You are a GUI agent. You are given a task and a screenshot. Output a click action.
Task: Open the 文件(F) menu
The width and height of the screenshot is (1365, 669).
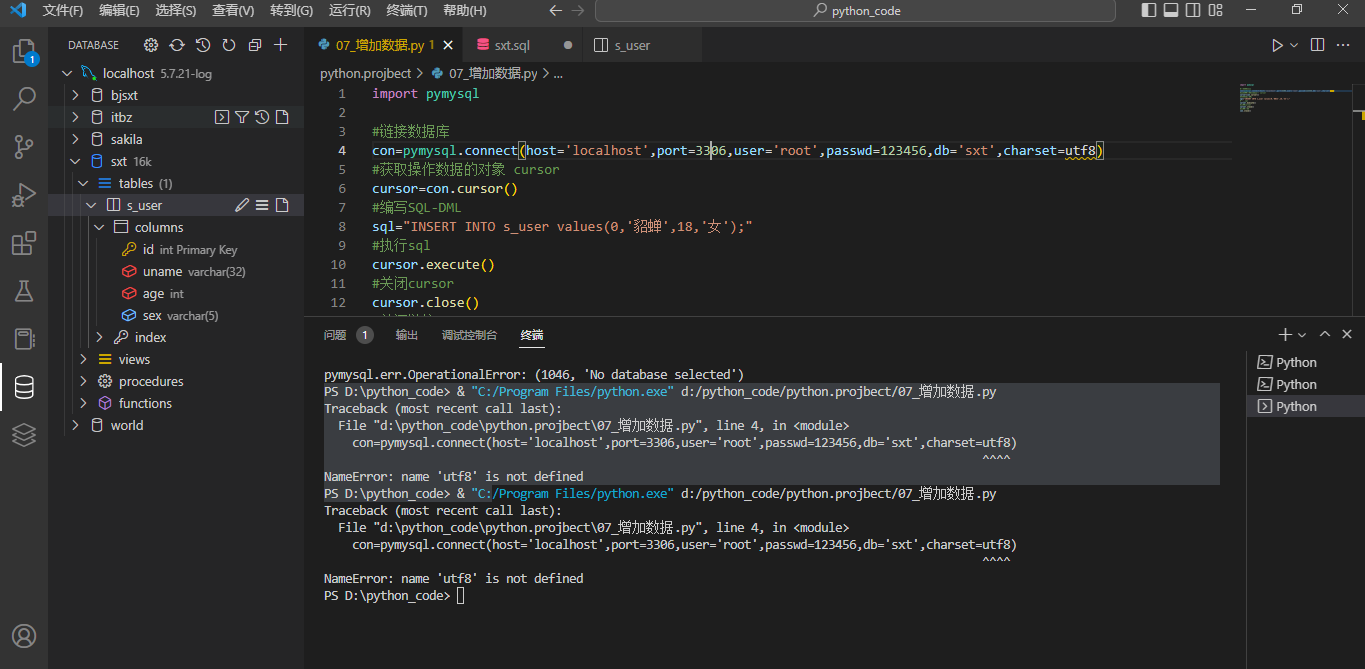pos(63,11)
